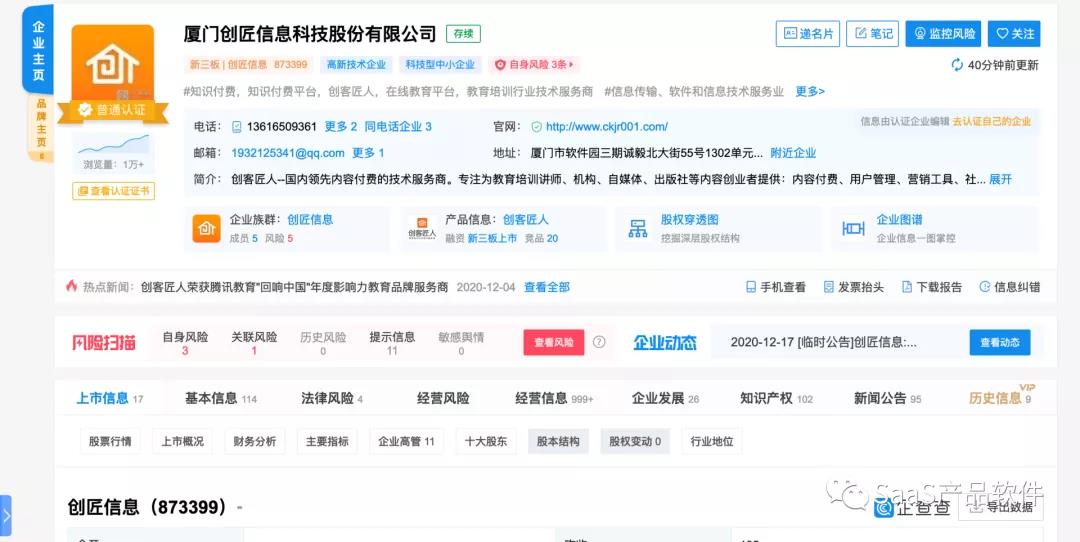The width and height of the screenshot is (1080, 542).
Task: Click the refresh update icon
Action: (x=957, y=65)
